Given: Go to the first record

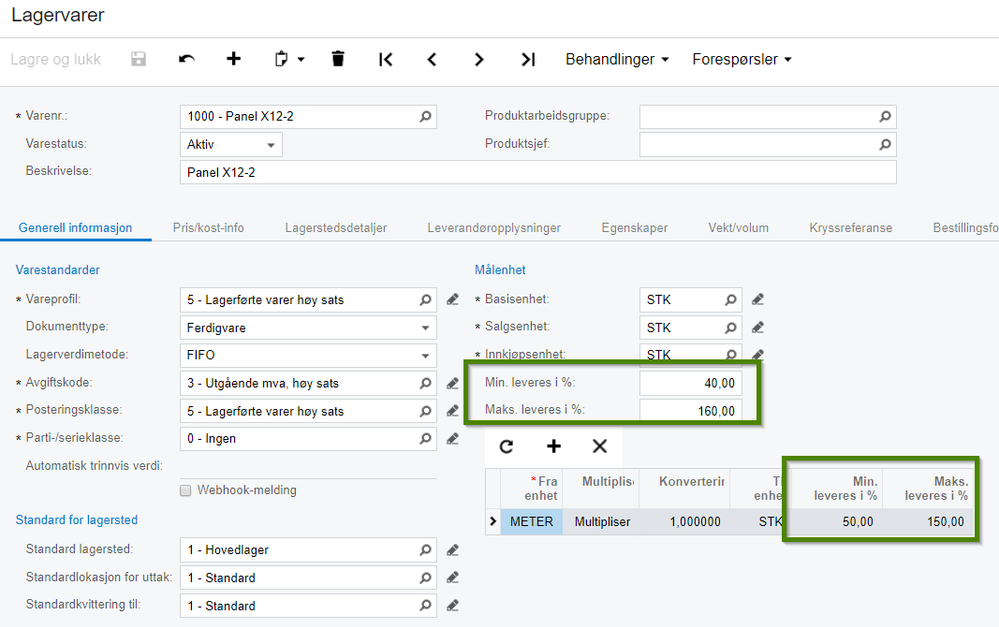Looking at the screenshot, I should (x=386, y=60).
